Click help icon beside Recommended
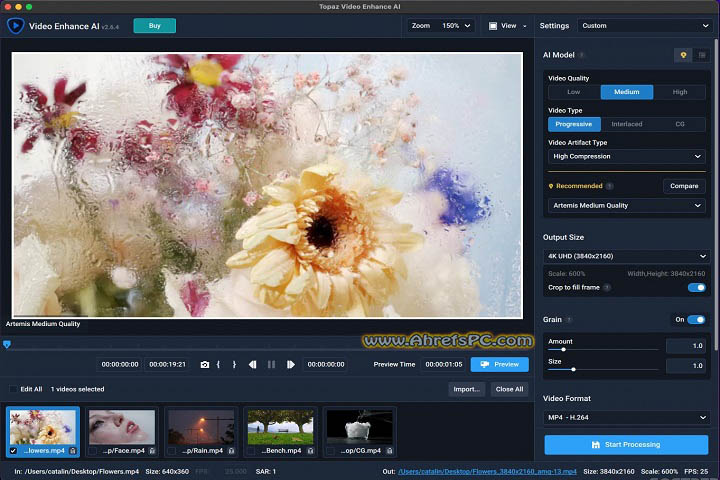The image size is (720, 480). 609,186
